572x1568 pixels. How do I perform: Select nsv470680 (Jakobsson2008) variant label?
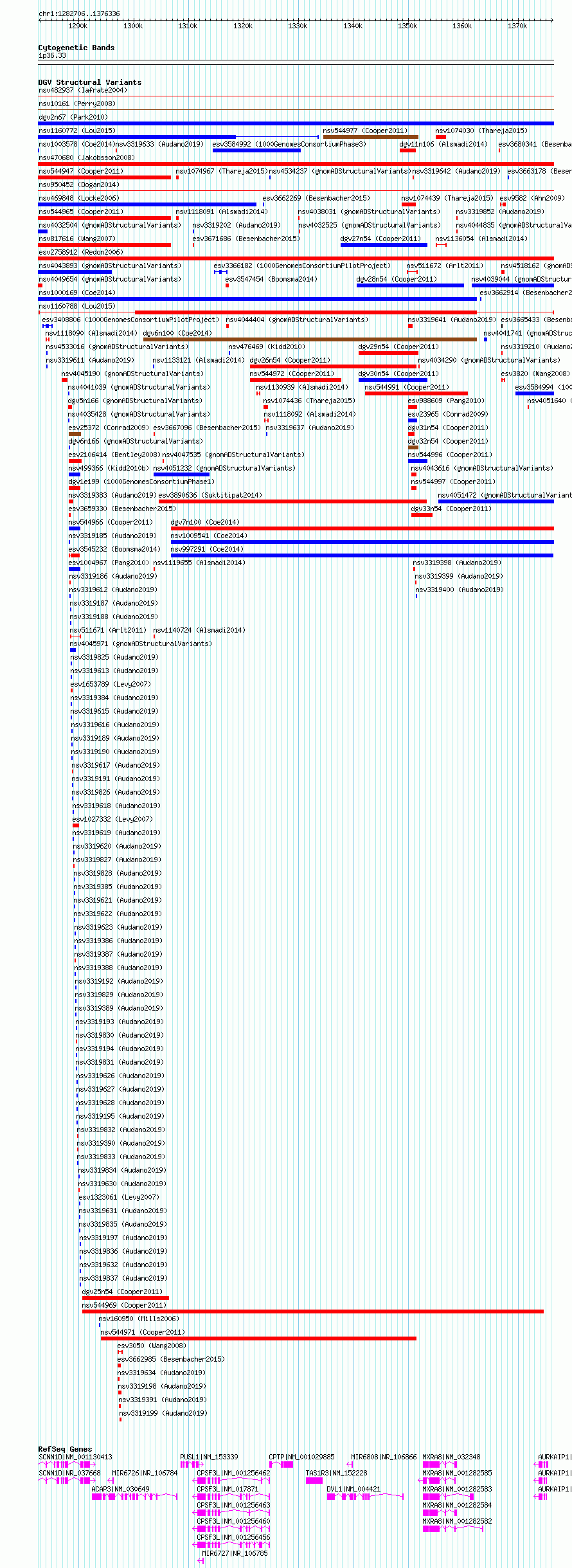point(87,158)
